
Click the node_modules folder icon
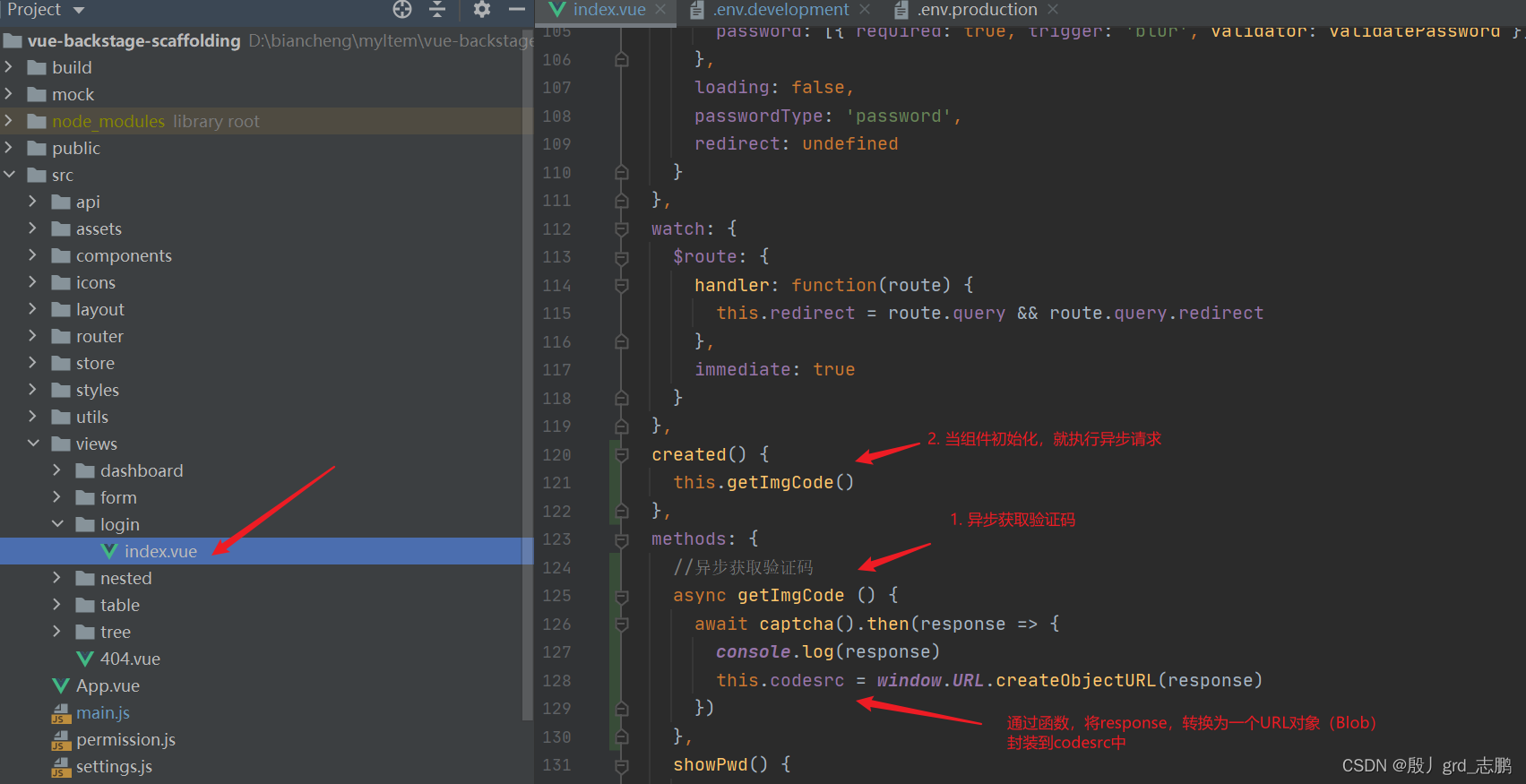(37, 121)
